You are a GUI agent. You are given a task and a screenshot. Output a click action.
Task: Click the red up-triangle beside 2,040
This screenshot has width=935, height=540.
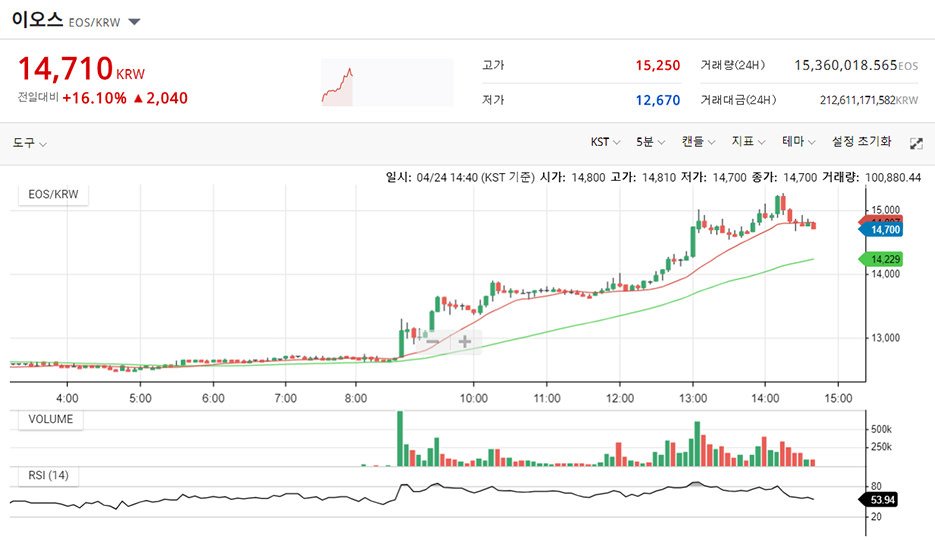138,98
